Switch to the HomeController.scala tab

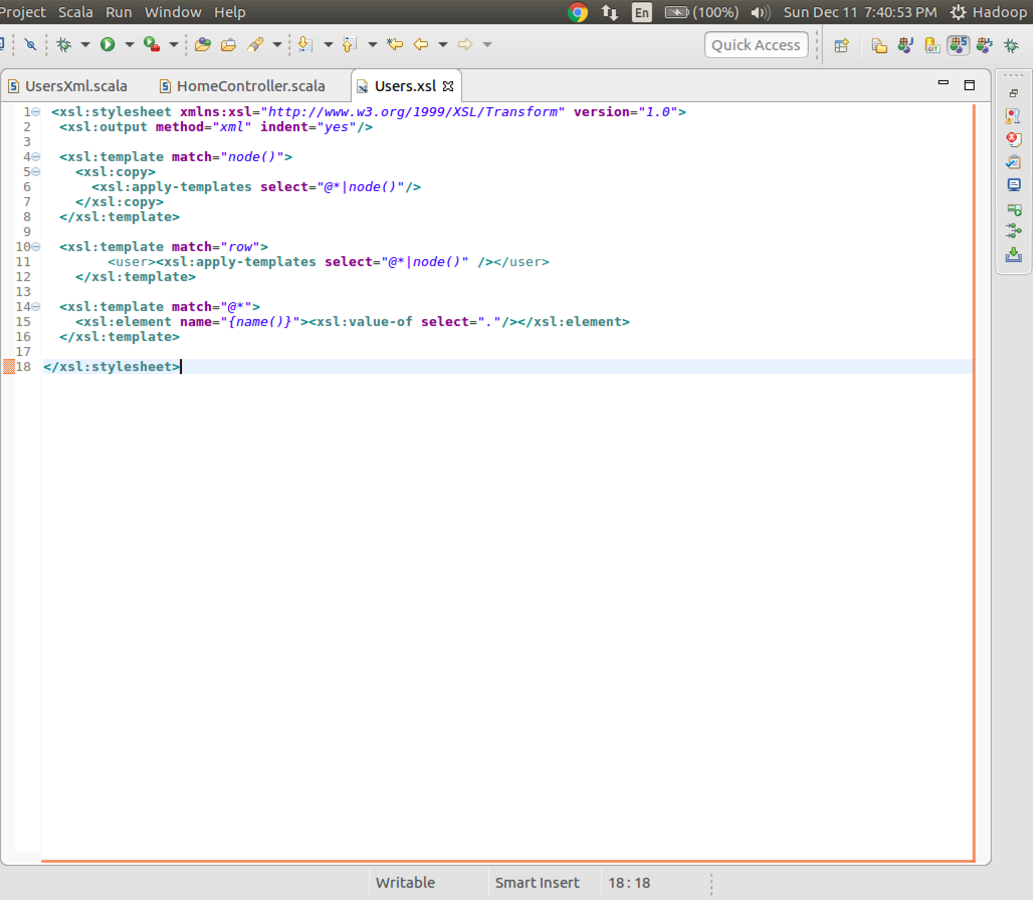[x=243, y=86]
